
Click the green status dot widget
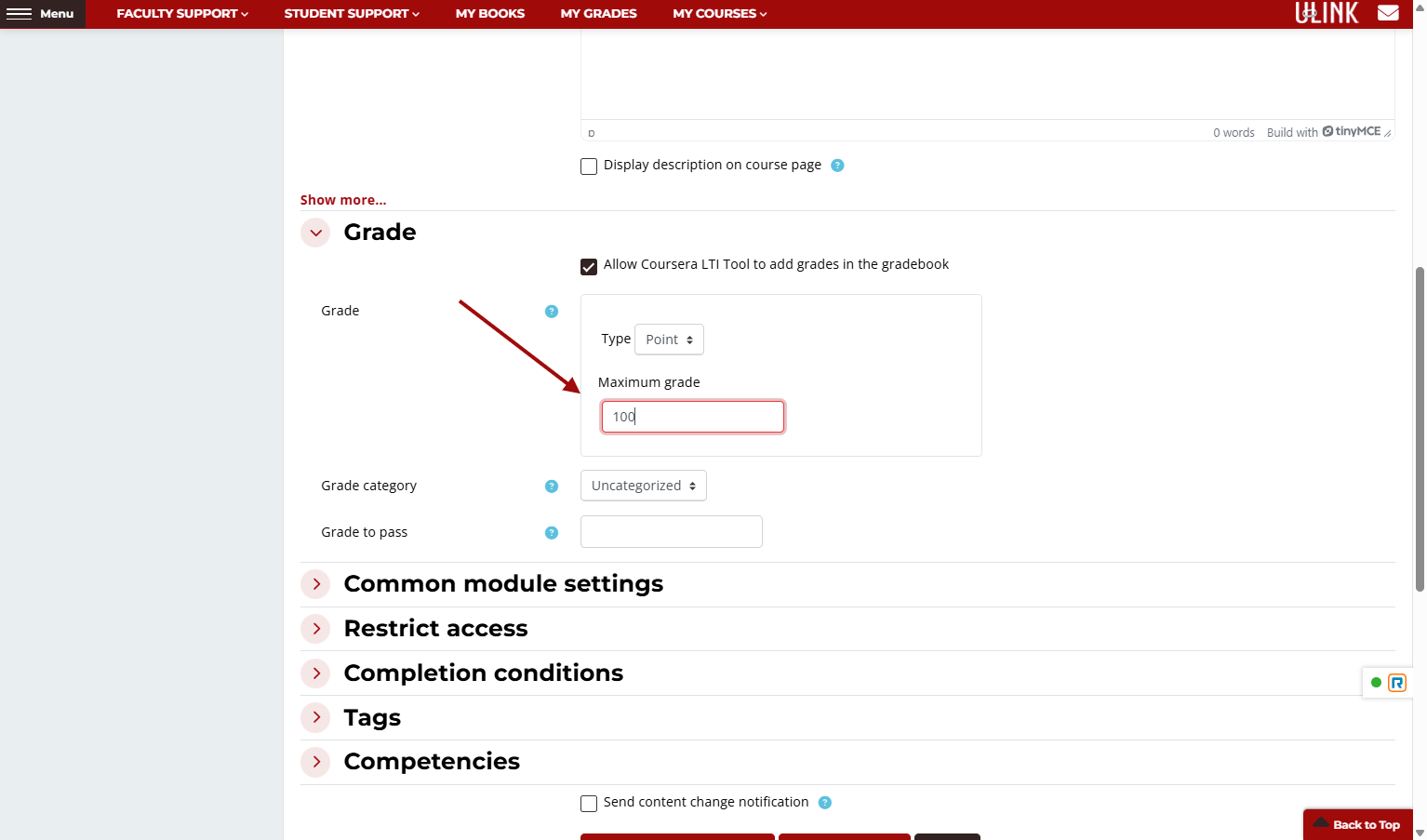tap(1376, 683)
